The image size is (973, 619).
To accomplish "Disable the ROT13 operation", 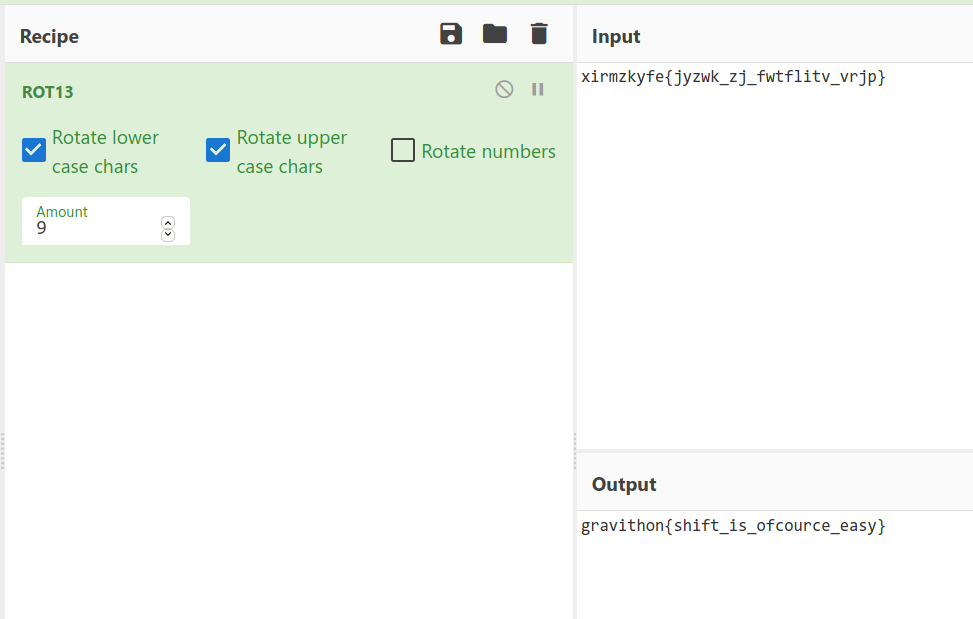I will (x=504, y=89).
